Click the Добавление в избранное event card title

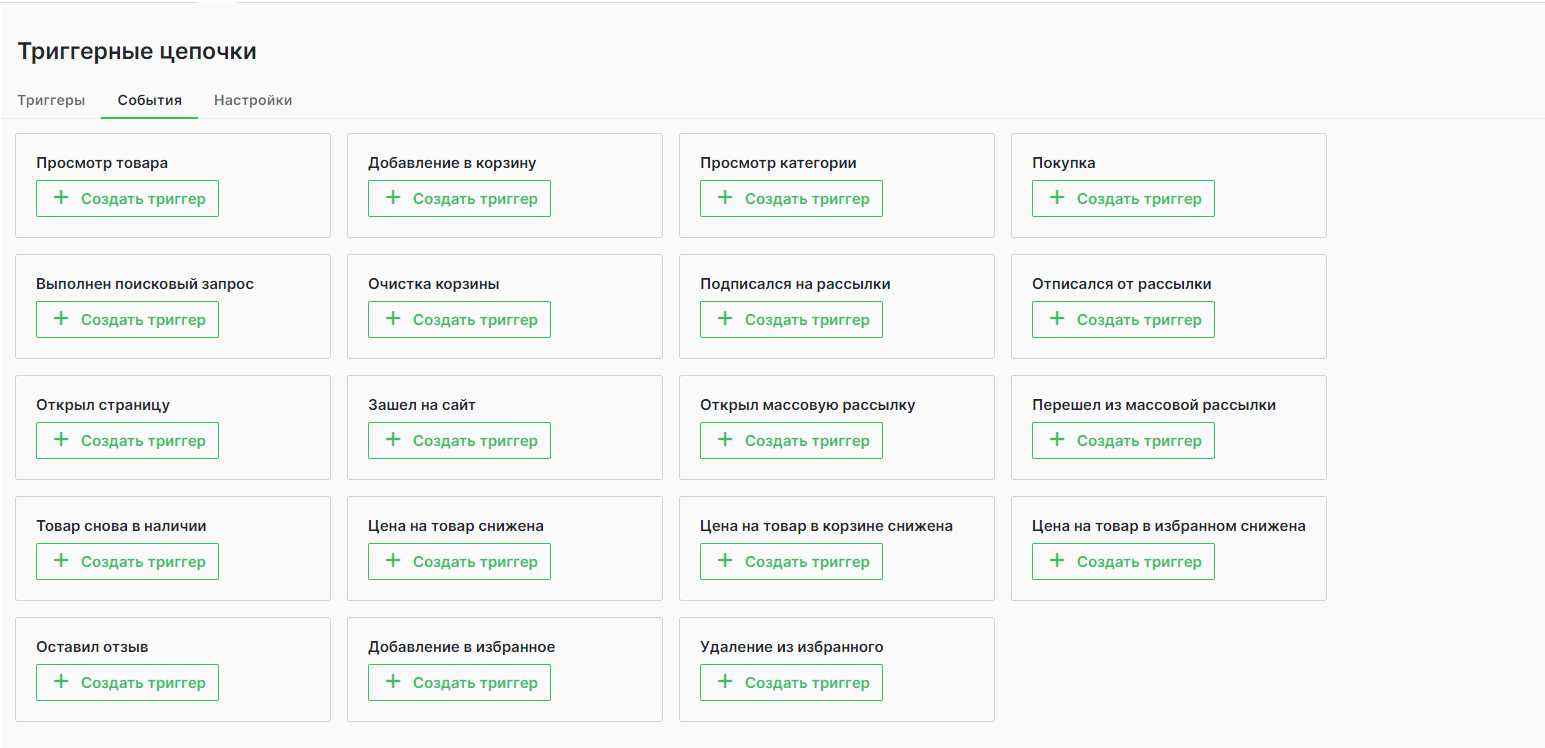[x=461, y=647]
